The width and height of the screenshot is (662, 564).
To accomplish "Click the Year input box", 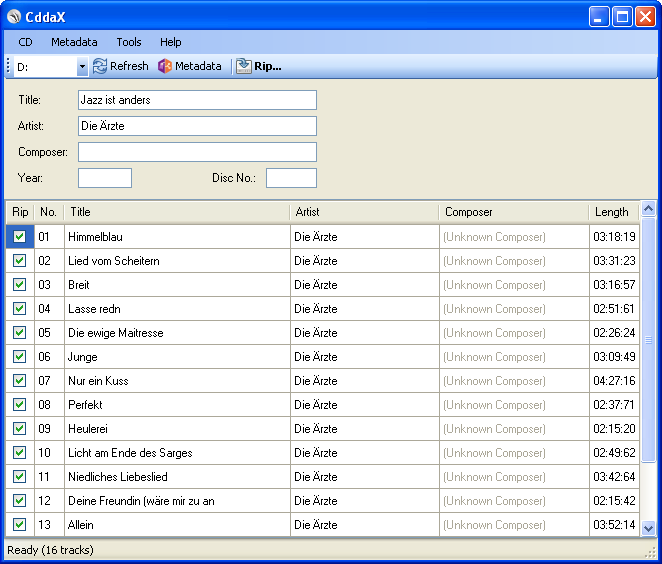I will point(105,178).
